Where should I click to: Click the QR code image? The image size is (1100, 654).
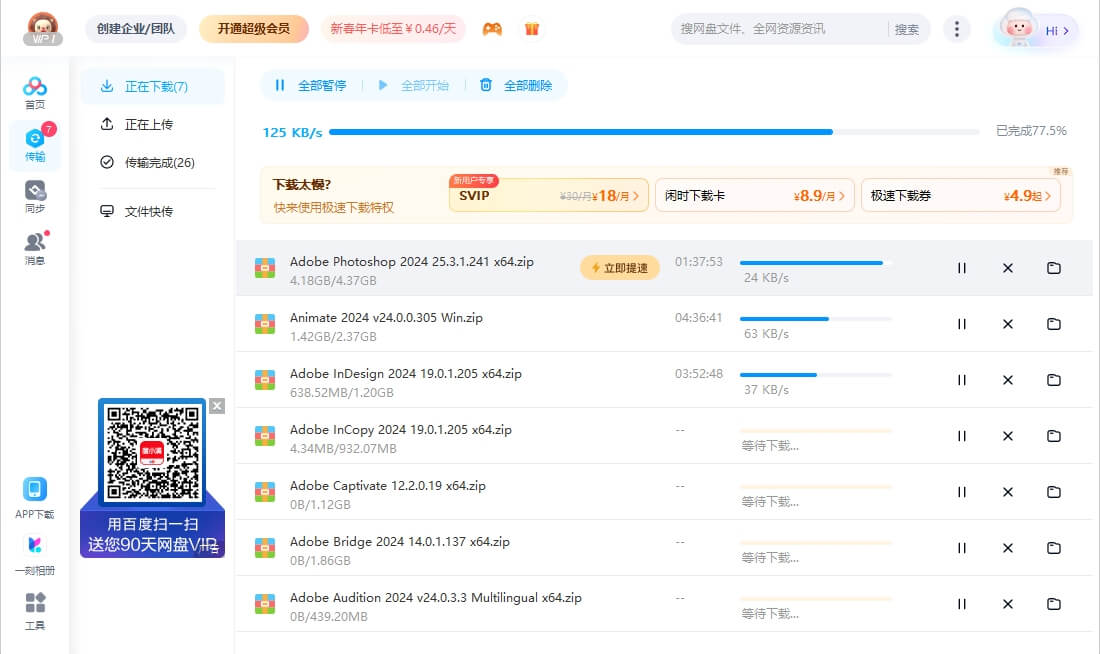152,452
